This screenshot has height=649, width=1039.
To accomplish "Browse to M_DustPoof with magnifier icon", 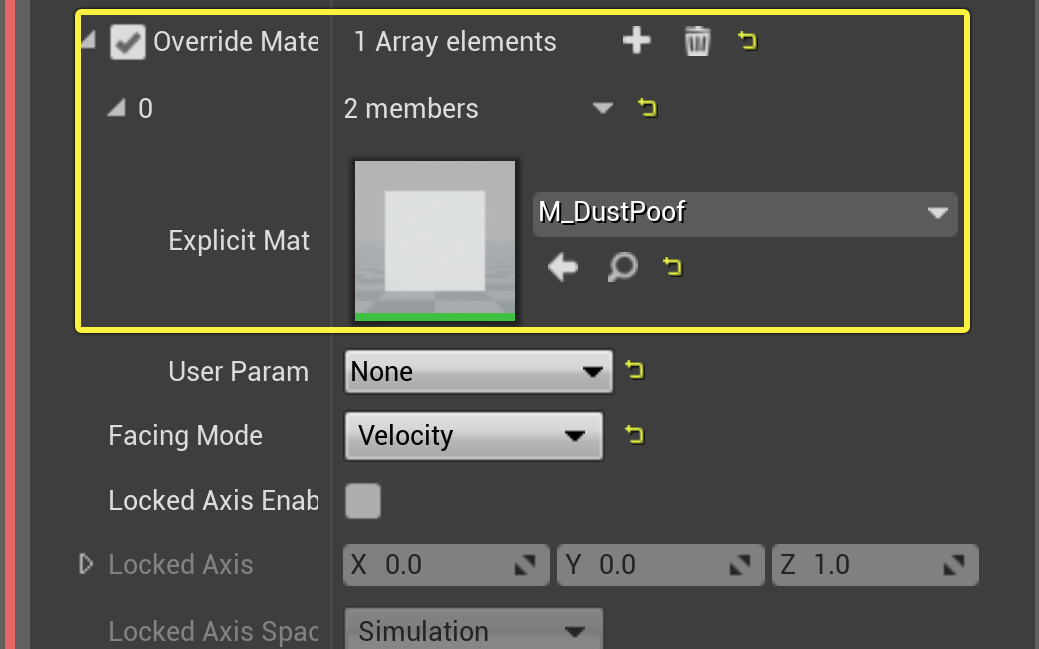I will [622, 267].
